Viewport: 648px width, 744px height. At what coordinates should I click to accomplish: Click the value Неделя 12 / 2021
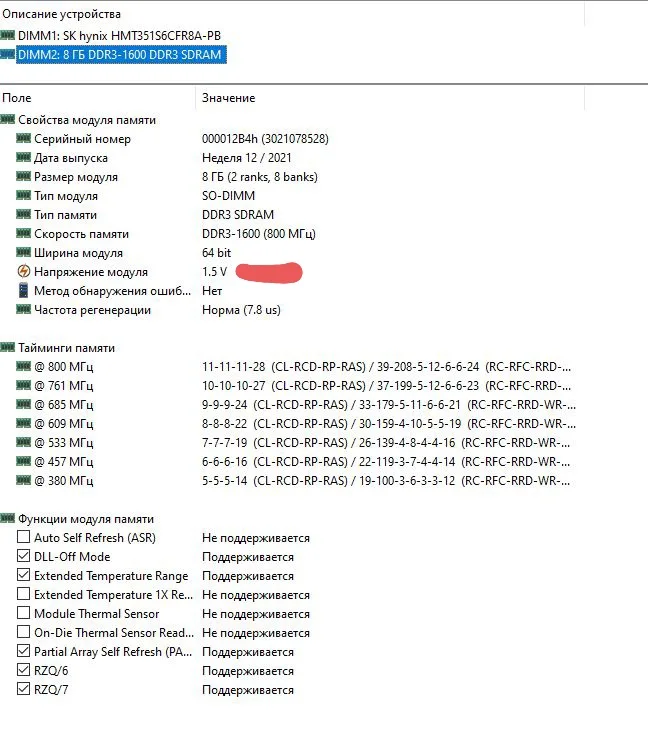coord(247,158)
